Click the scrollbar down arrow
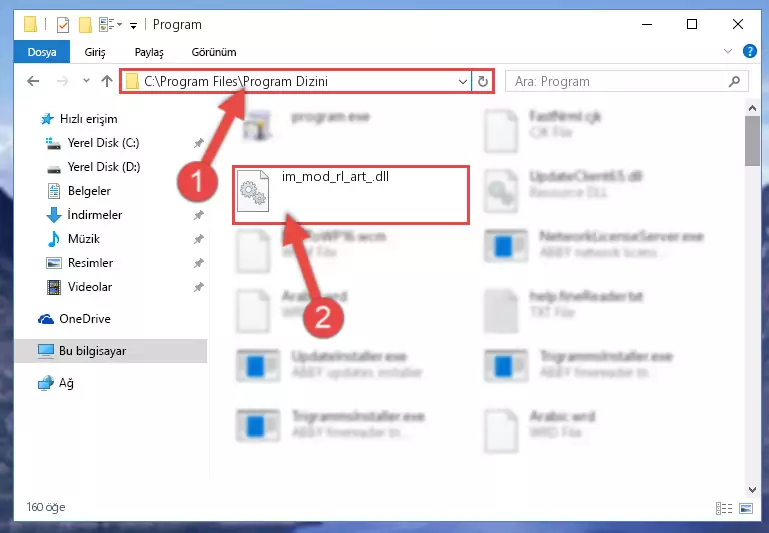 point(752,489)
